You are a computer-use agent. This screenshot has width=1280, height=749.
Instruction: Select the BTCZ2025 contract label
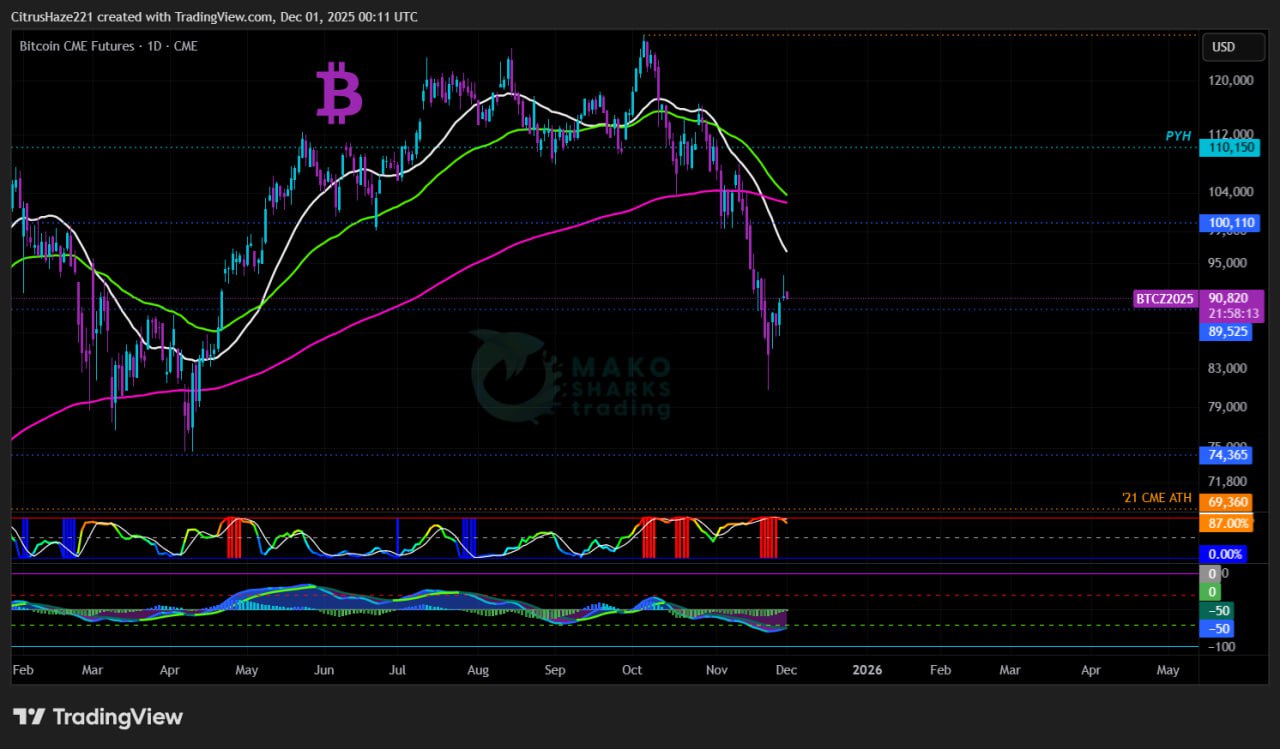(x=1165, y=298)
